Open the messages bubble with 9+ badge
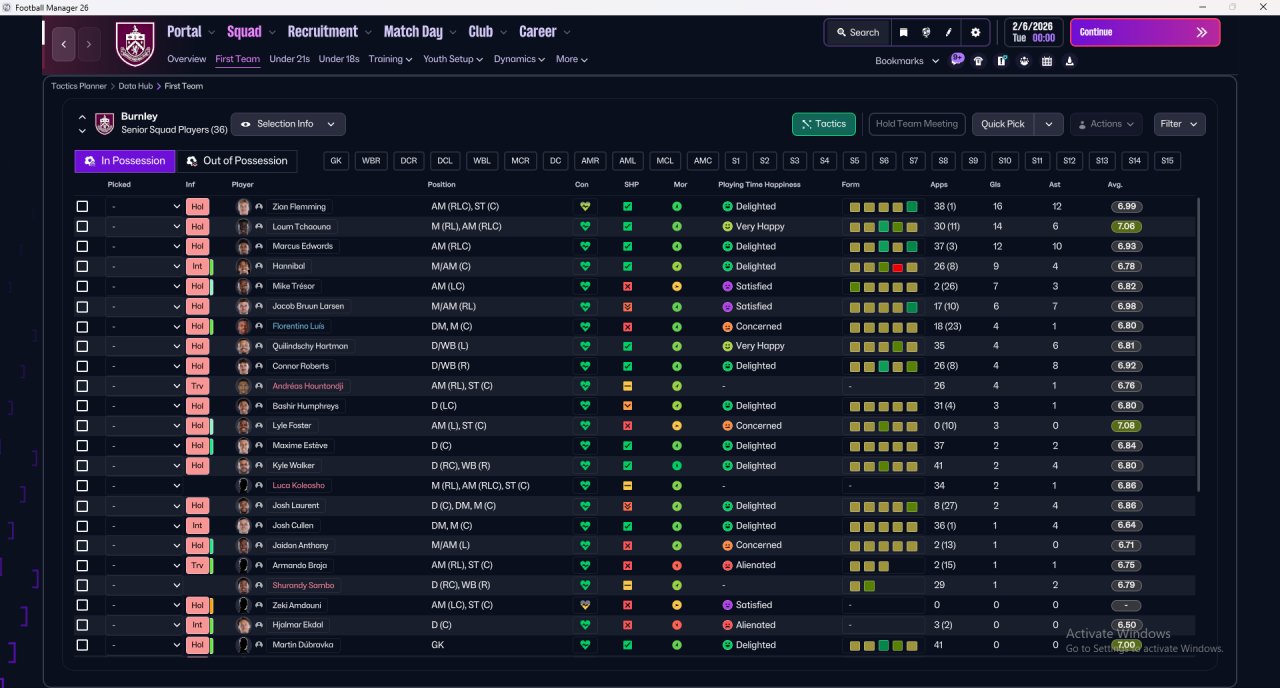The image size is (1280, 688). click(957, 60)
